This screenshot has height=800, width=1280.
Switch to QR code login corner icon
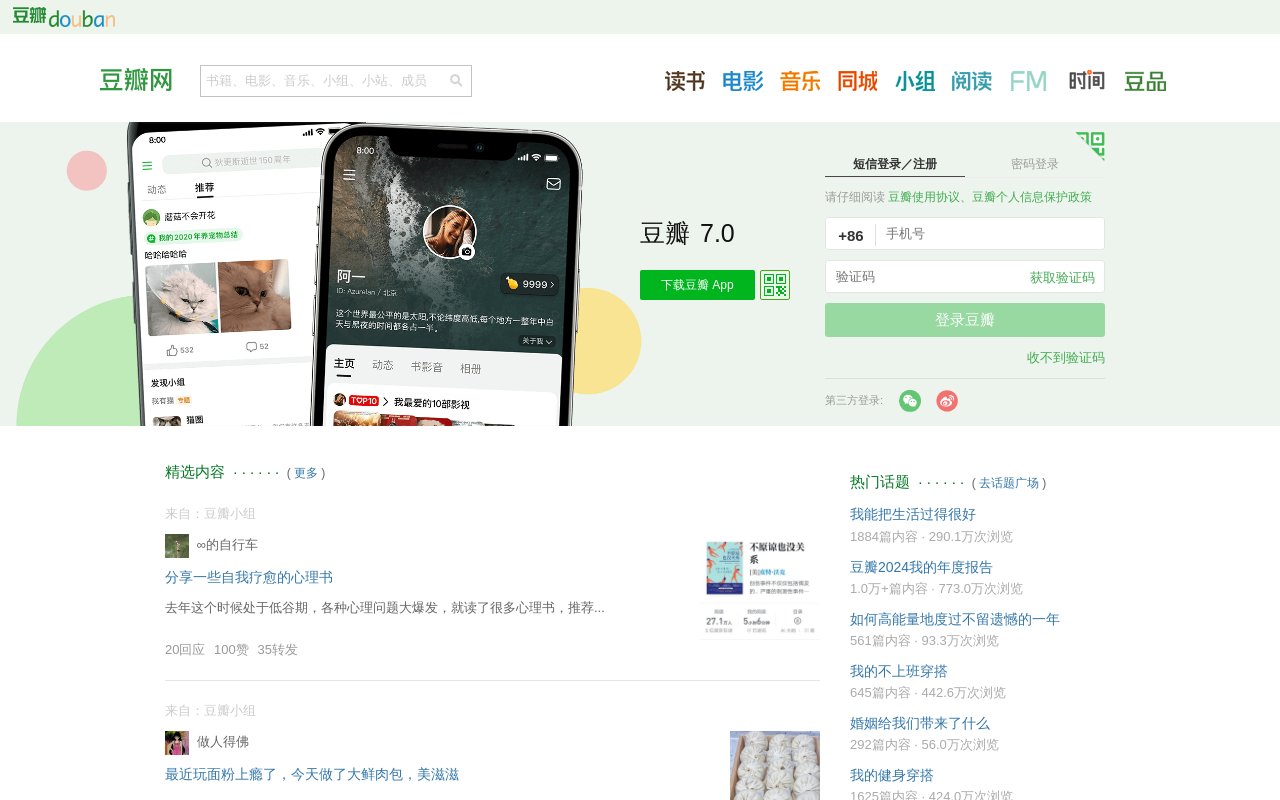1090,146
